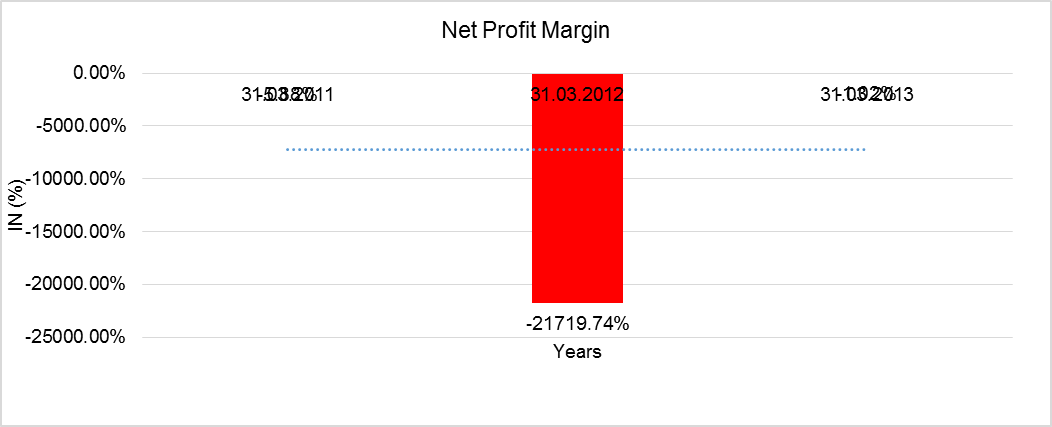
Task: Click the -10000.00% axis label
Action: (78, 179)
